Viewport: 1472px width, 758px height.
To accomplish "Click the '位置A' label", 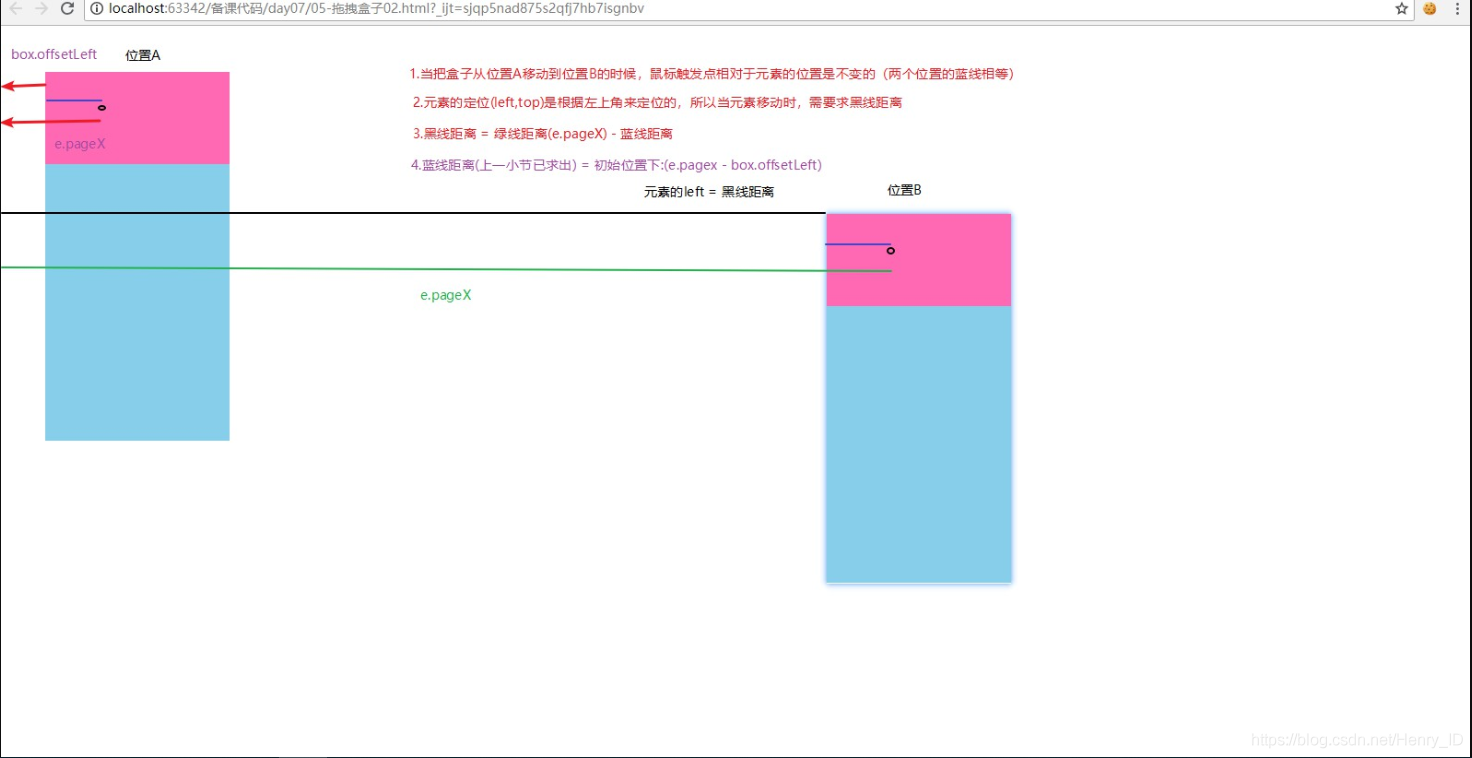I will pos(143,55).
